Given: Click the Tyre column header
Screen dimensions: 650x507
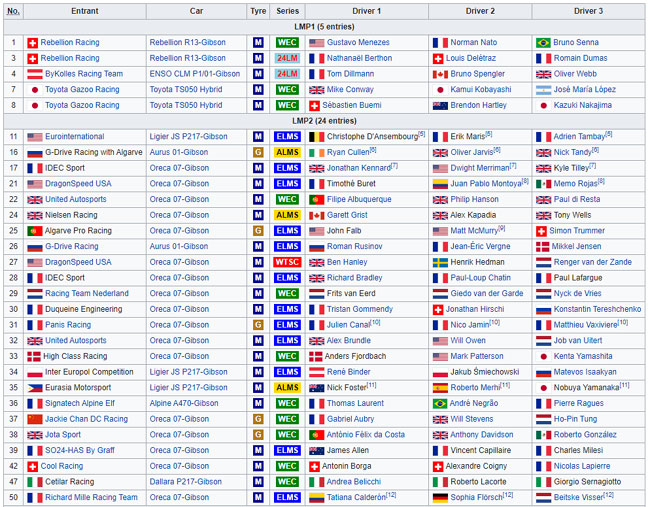Looking at the screenshot, I should tap(258, 11).
